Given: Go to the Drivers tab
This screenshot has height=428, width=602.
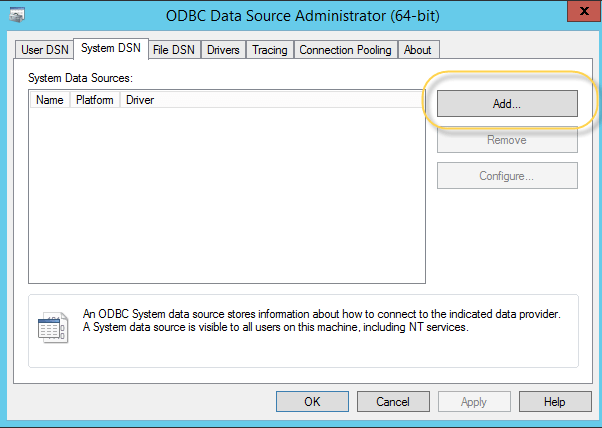Looking at the screenshot, I should 223,50.
